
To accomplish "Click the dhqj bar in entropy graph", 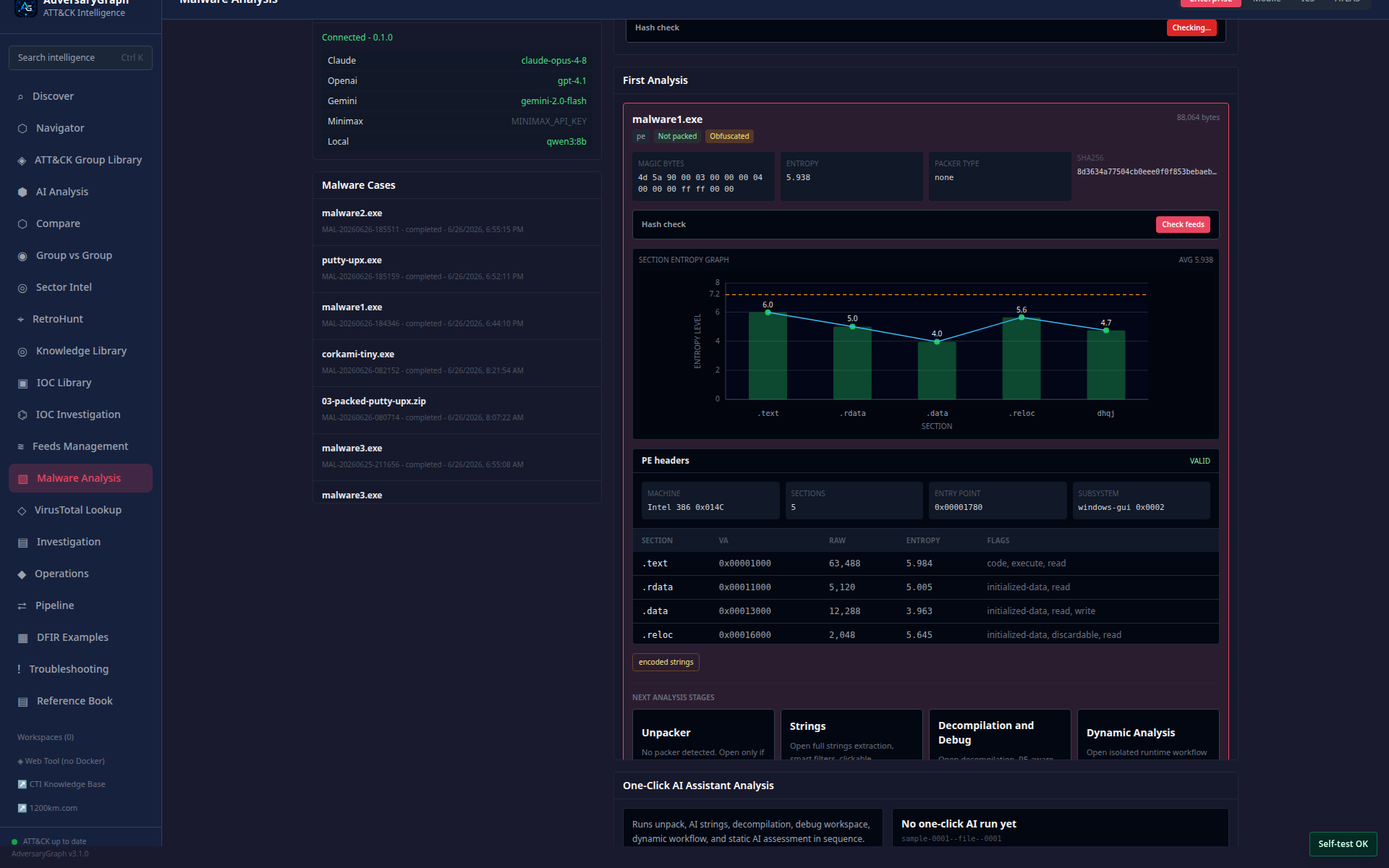I will coord(1106,365).
